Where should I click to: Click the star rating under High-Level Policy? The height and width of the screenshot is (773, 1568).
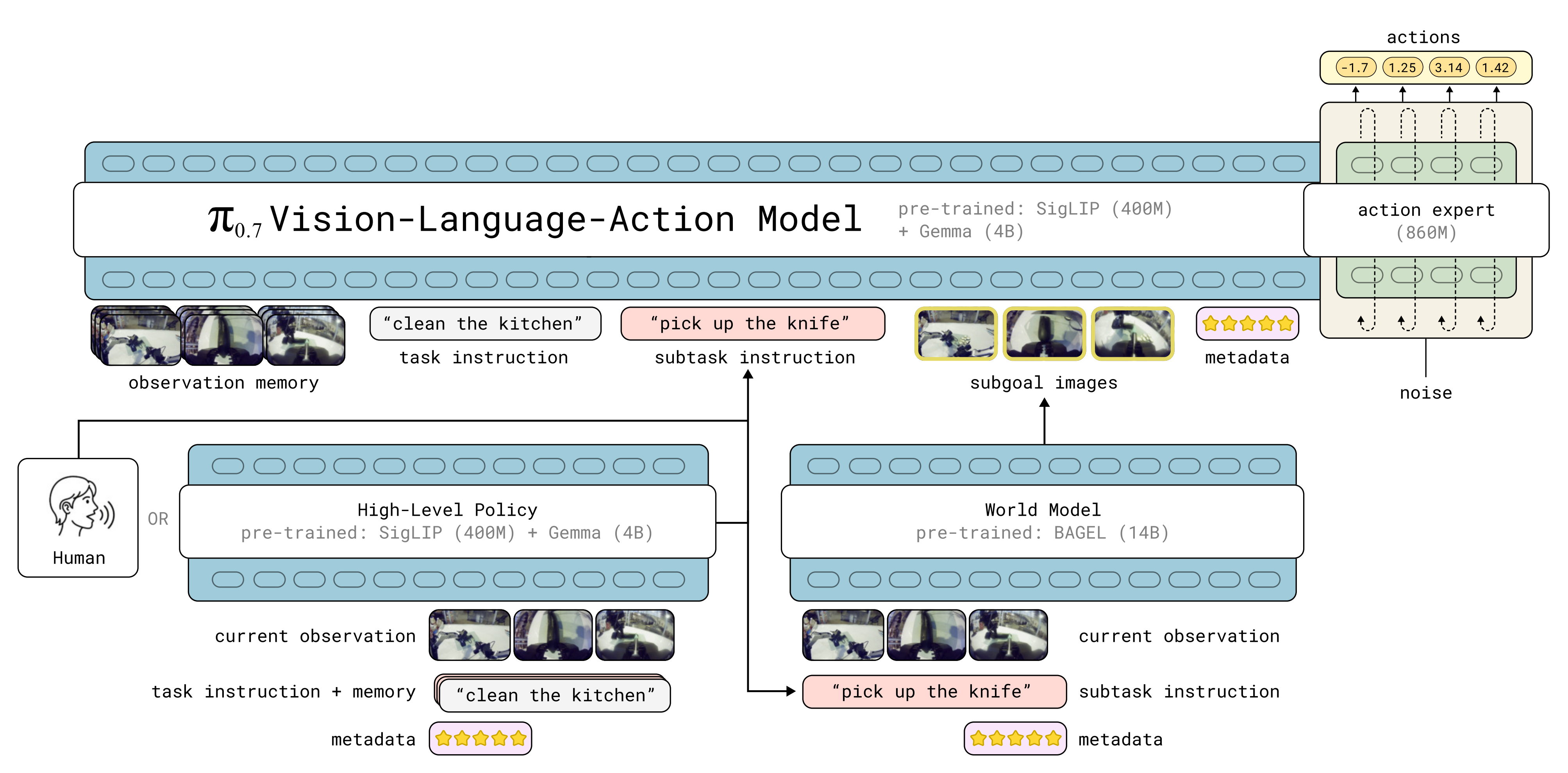[480, 738]
